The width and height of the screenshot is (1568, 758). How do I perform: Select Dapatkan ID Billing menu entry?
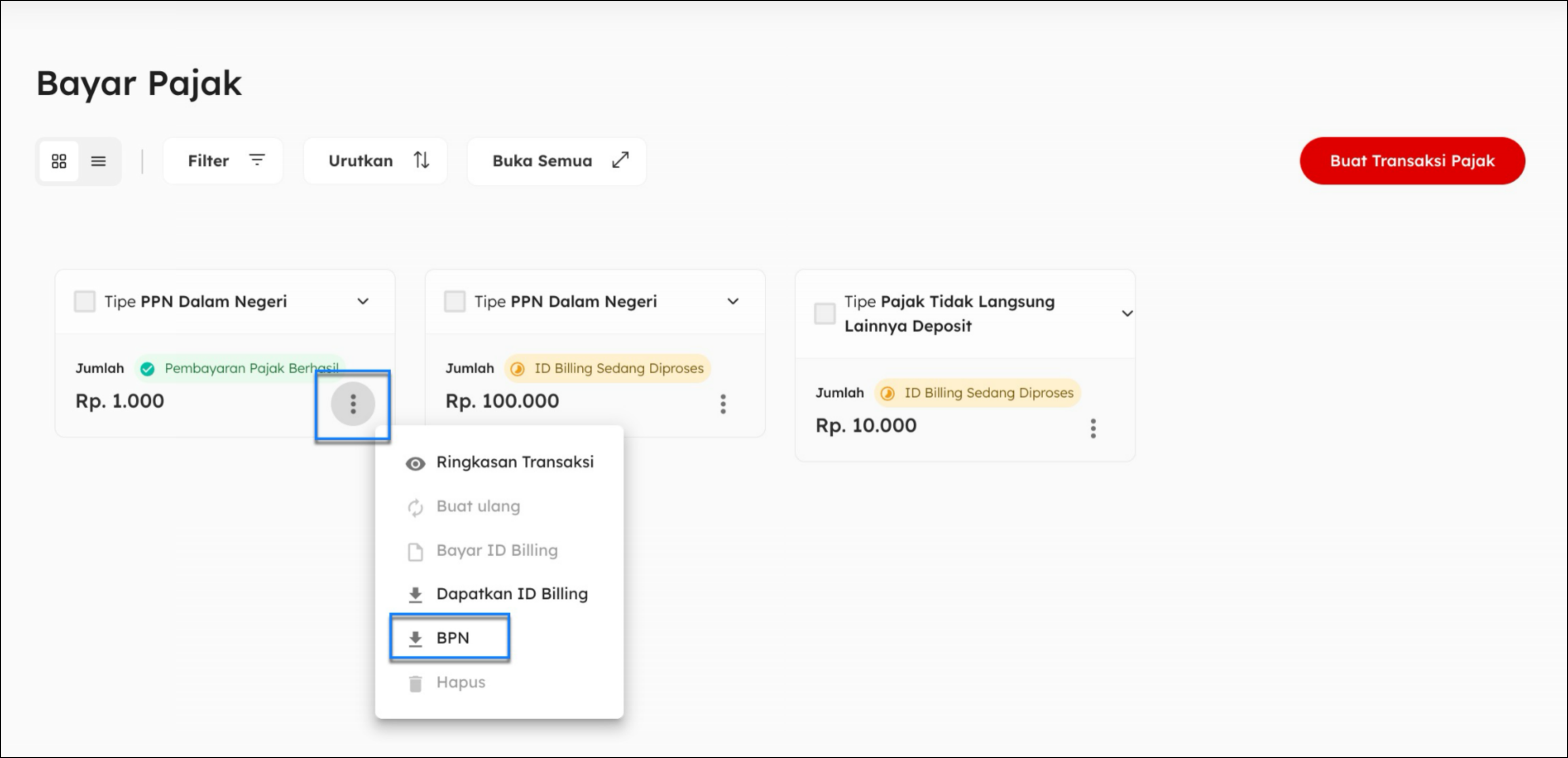pos(511,594)
